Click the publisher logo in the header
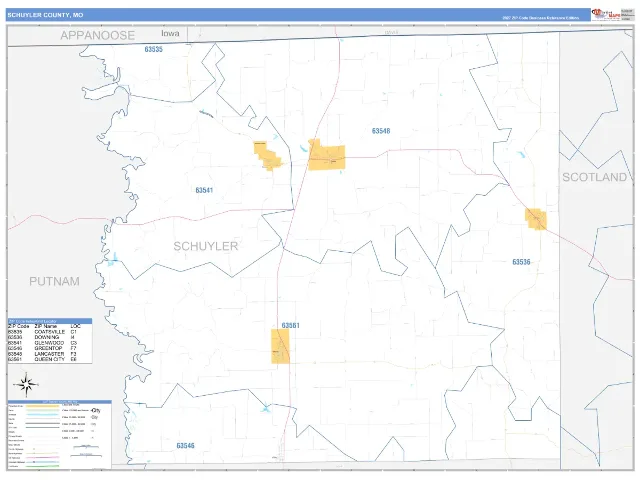 [606, 14]
